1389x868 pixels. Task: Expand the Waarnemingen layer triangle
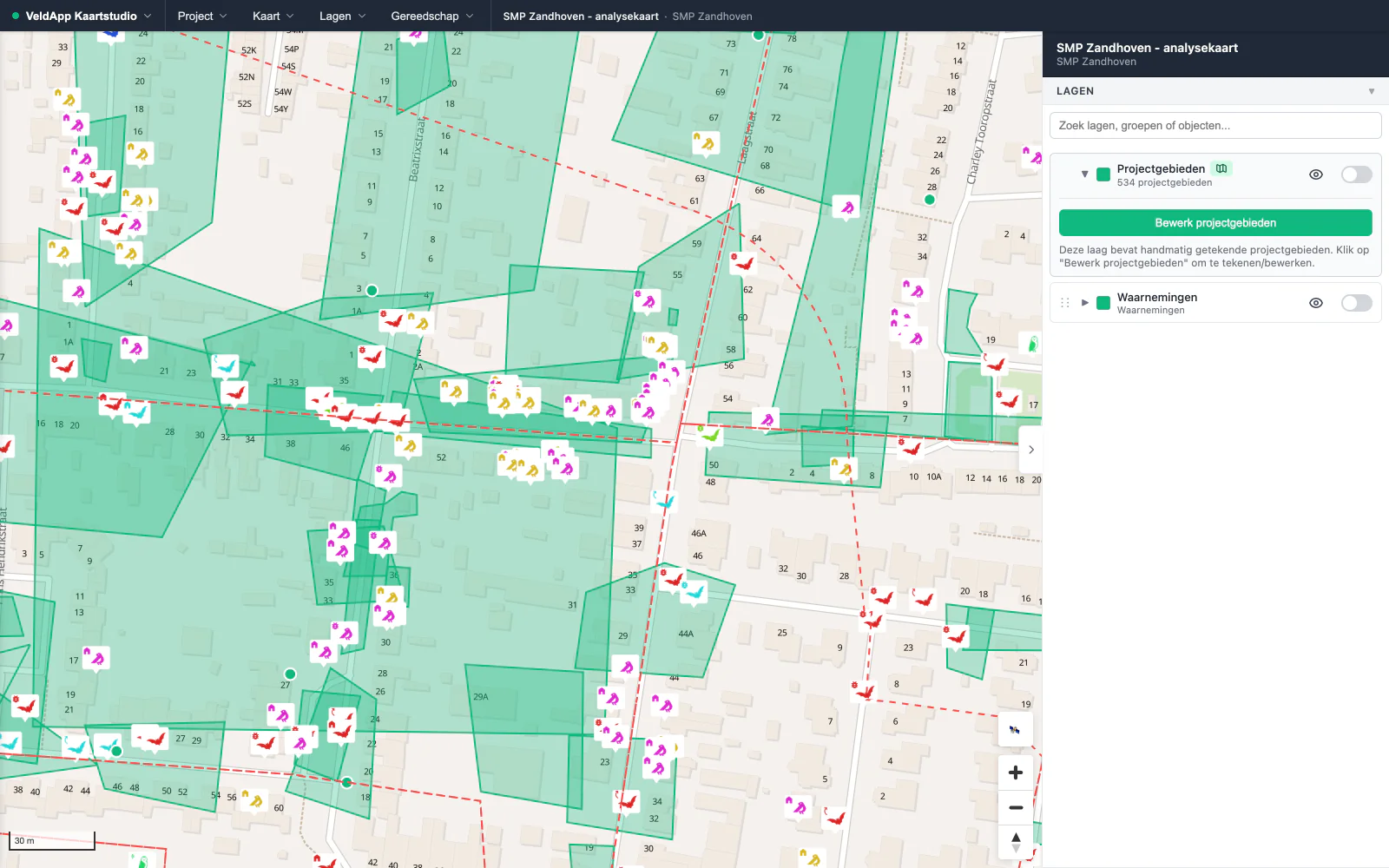click(x=1084, y=303)
